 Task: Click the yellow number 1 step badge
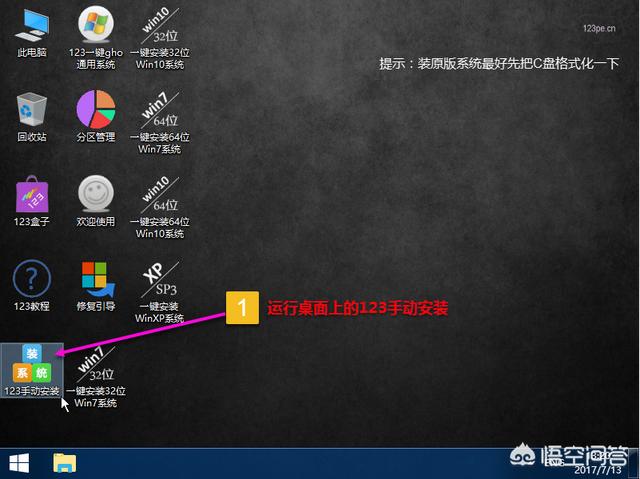tap(240, 309)
